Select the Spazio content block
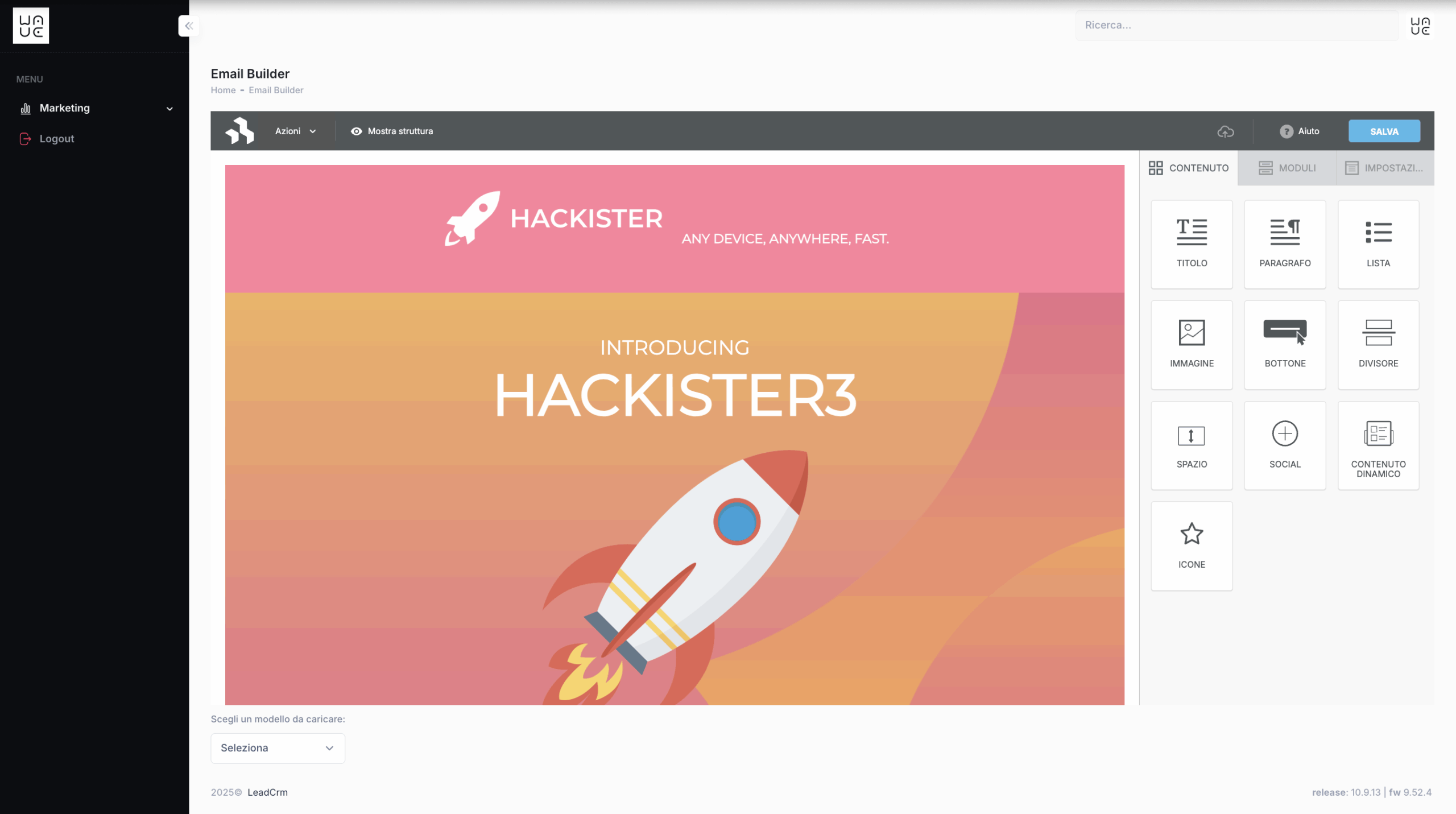The height and width of the screenshot is (814, 1456). [x=1192, y=445]
